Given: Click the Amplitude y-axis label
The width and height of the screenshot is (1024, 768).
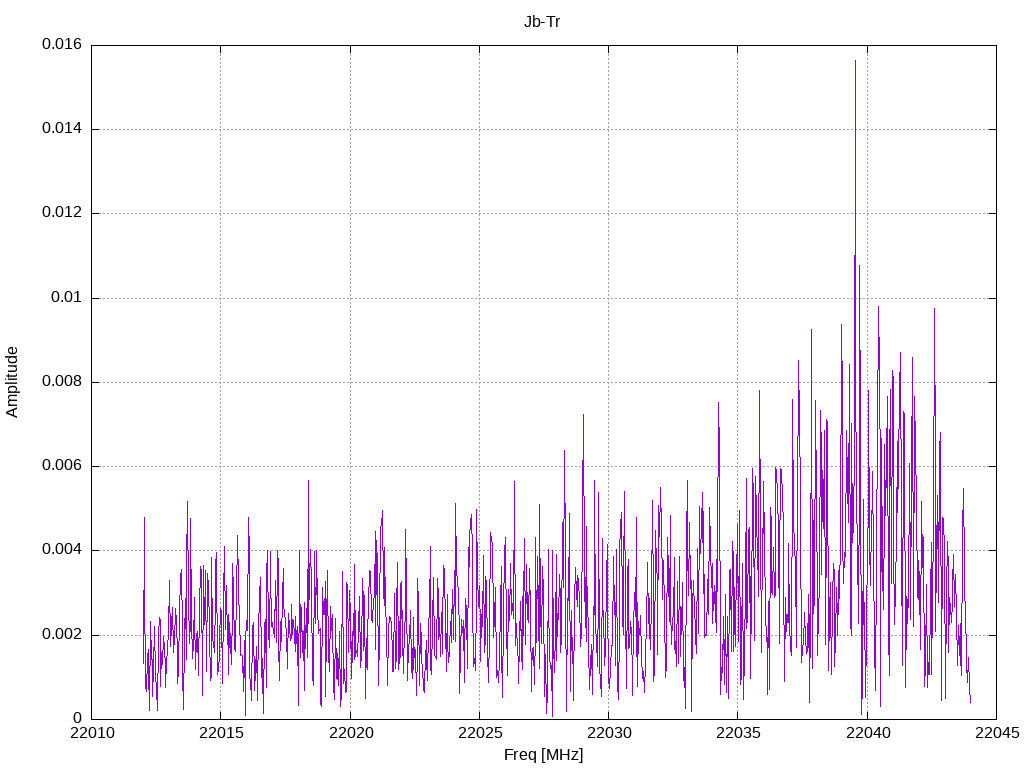Looking at the screenshot, I should (12, 382).
